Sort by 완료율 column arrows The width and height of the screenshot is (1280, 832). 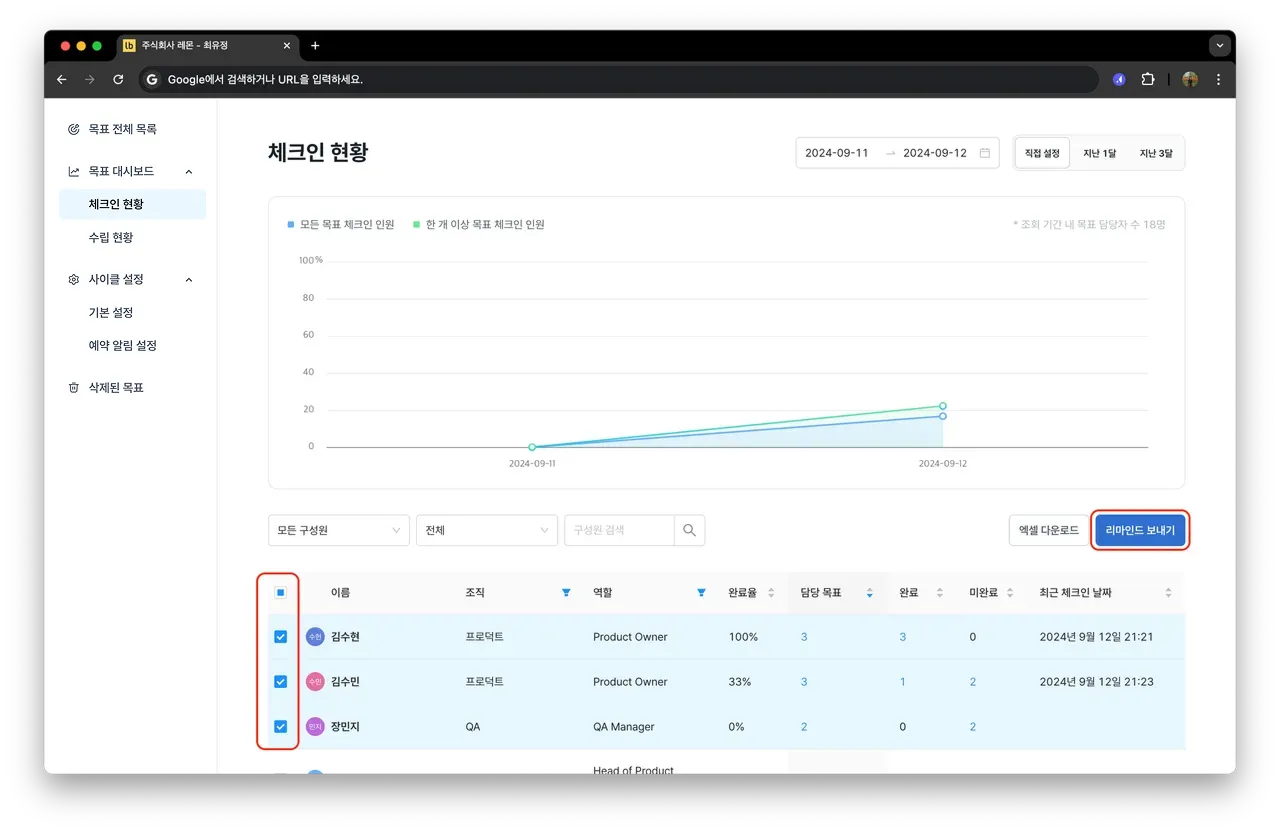[x=771, y=593]
